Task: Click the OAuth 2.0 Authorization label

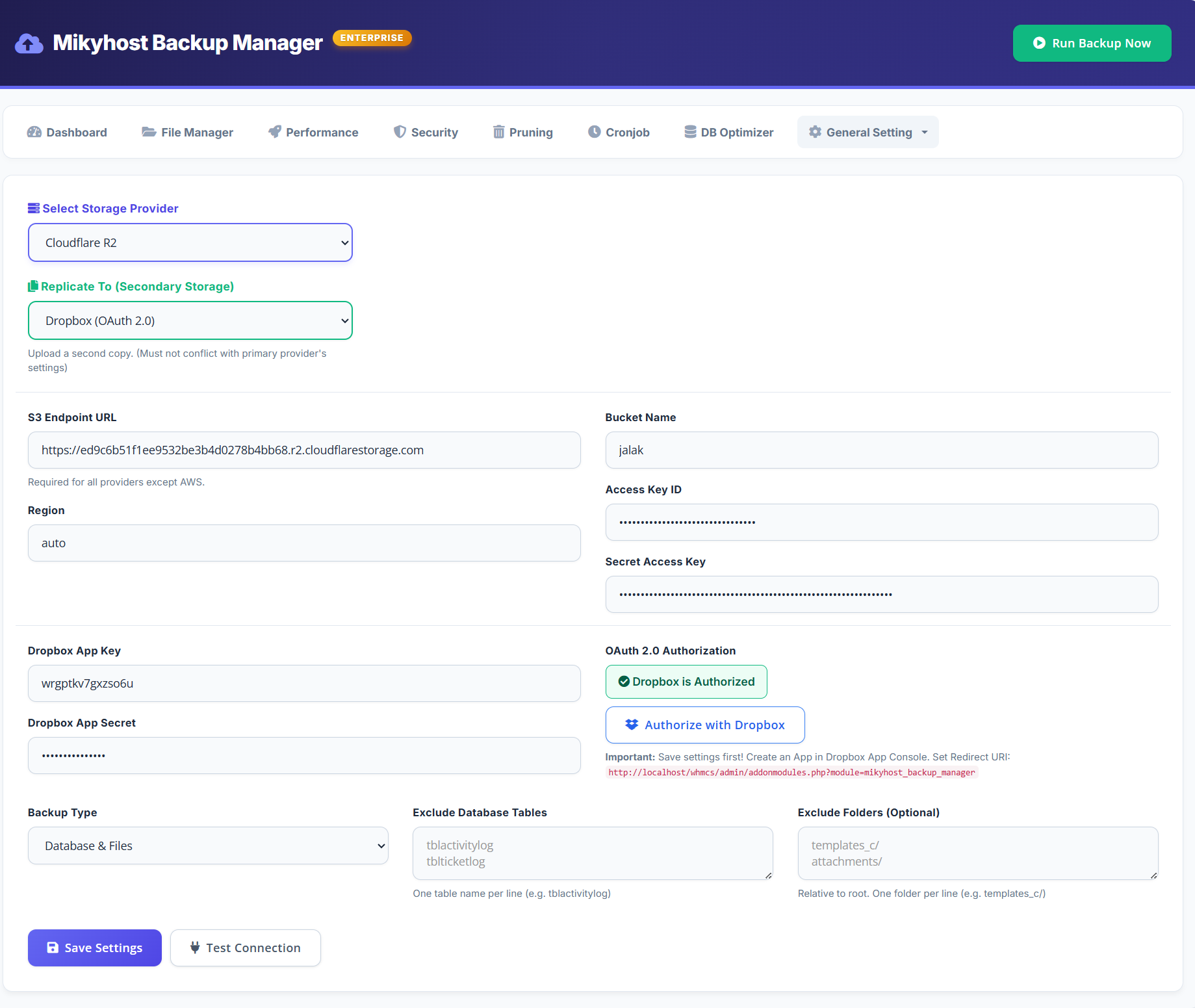Action: [x=671, y=651]
